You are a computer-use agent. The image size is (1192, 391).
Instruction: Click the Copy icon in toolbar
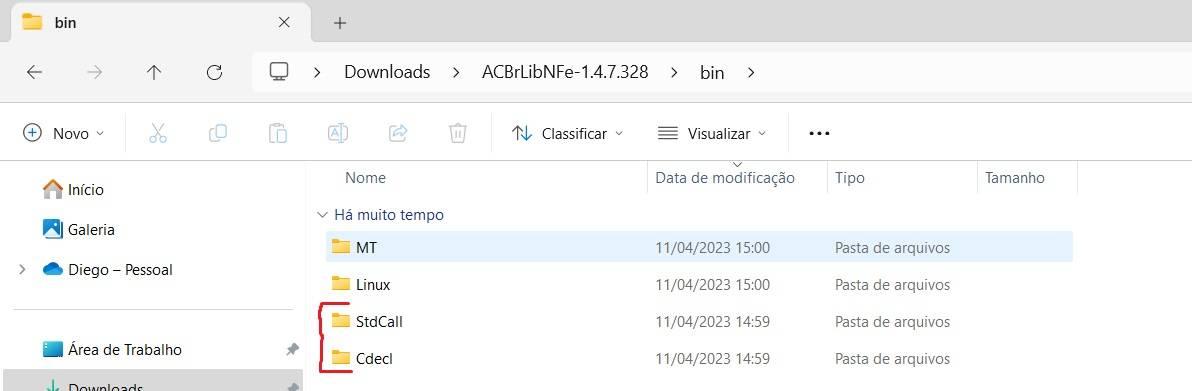pos(217,133)
